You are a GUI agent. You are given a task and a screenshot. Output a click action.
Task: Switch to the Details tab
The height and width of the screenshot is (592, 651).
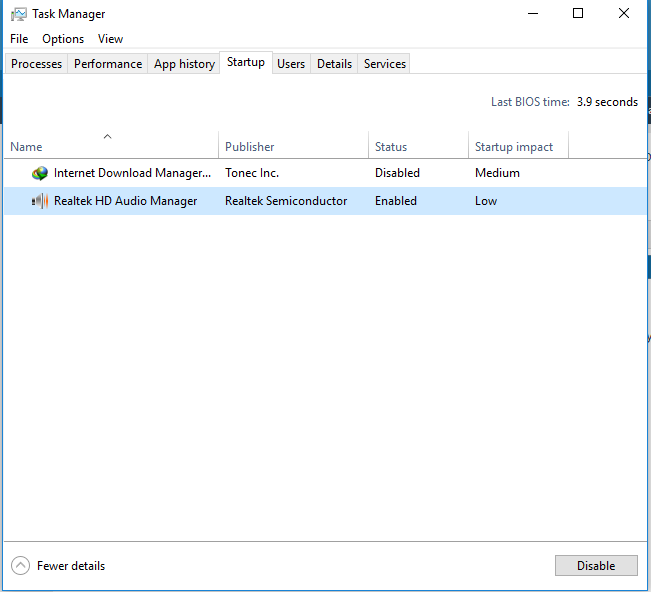coord(334,64)
